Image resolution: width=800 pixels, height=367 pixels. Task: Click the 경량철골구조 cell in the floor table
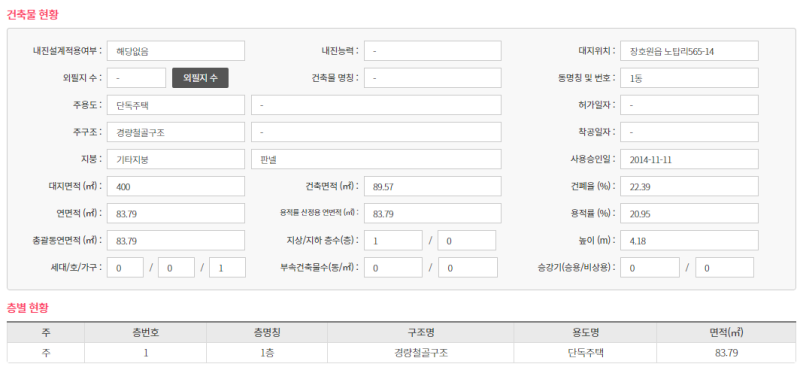[421, 353]
